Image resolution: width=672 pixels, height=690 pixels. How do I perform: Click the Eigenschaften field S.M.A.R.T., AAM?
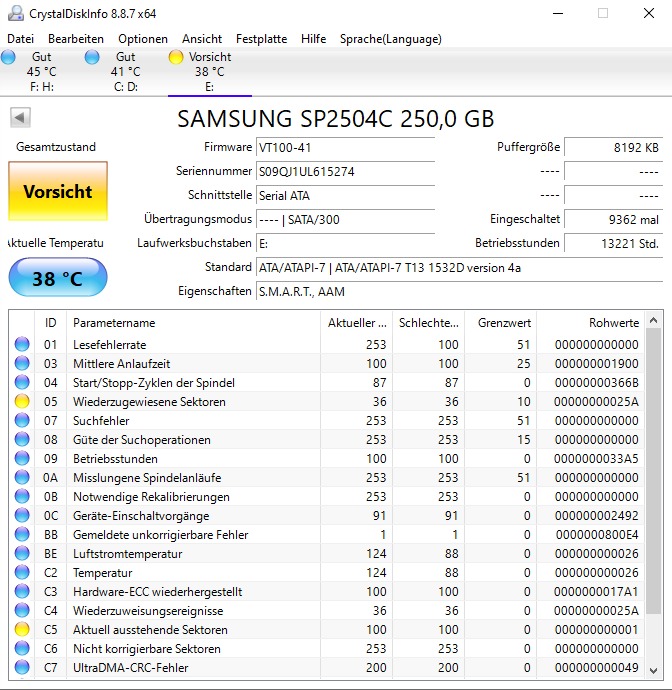459,292
